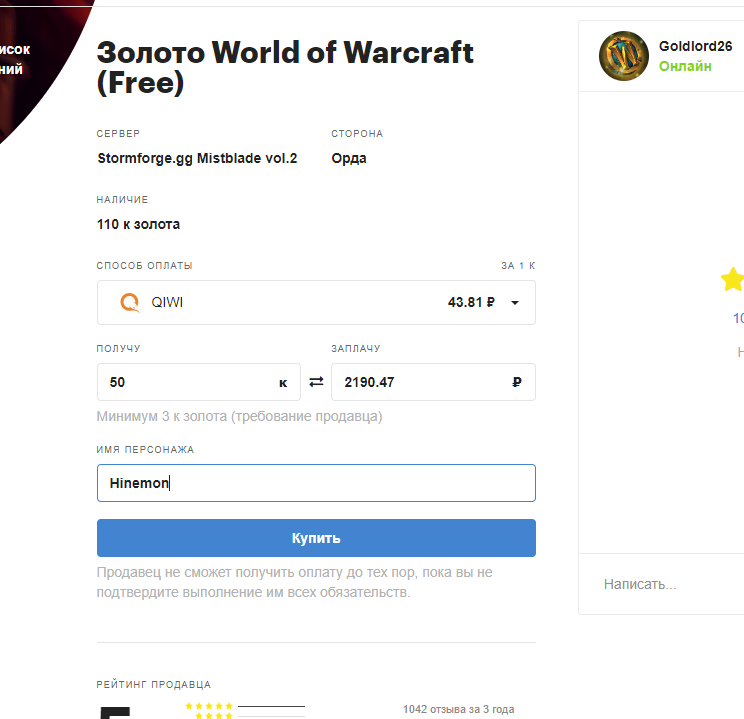Click the 43.81 ₽ price in selector
The image size is (744, 719).
coord(471,302)
